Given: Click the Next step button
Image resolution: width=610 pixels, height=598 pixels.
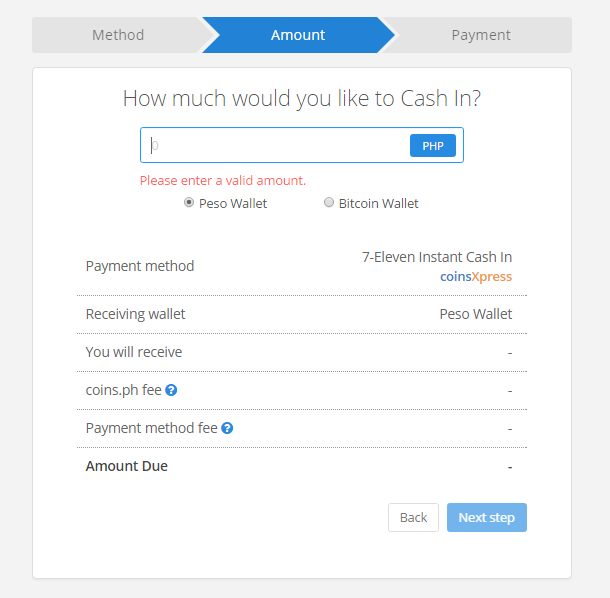Looking at the screenshot, I should point(486,517).
